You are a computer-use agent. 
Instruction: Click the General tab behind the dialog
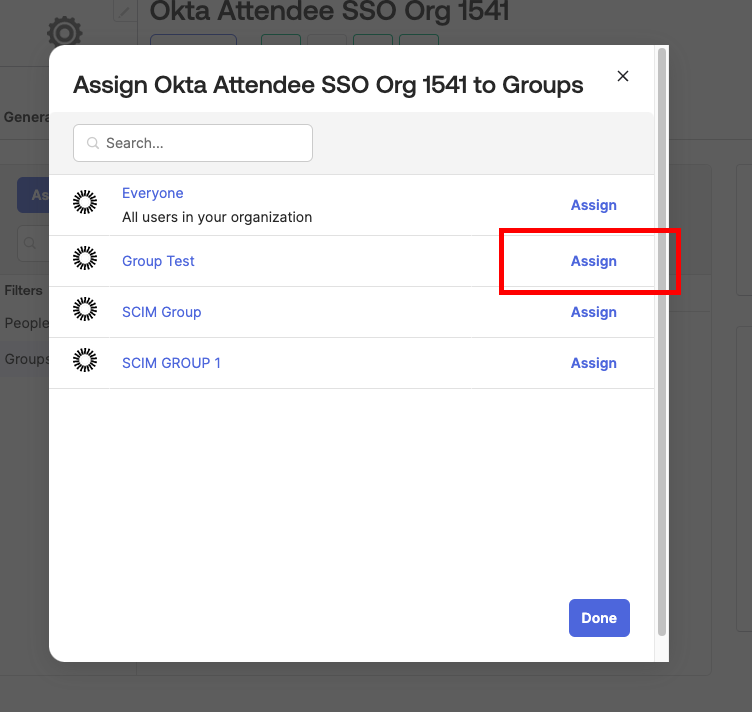26,117
